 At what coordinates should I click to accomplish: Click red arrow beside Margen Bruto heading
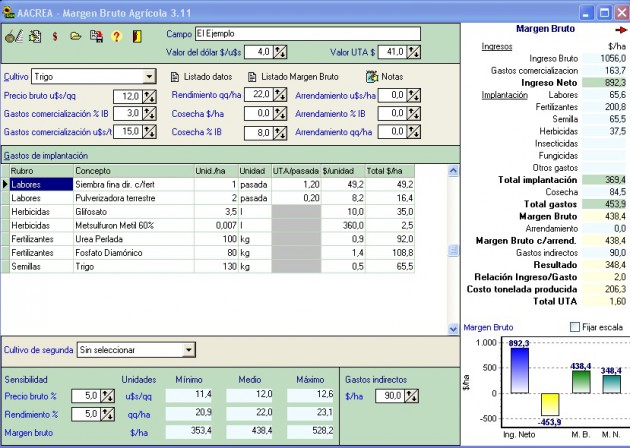pos(621,30)
